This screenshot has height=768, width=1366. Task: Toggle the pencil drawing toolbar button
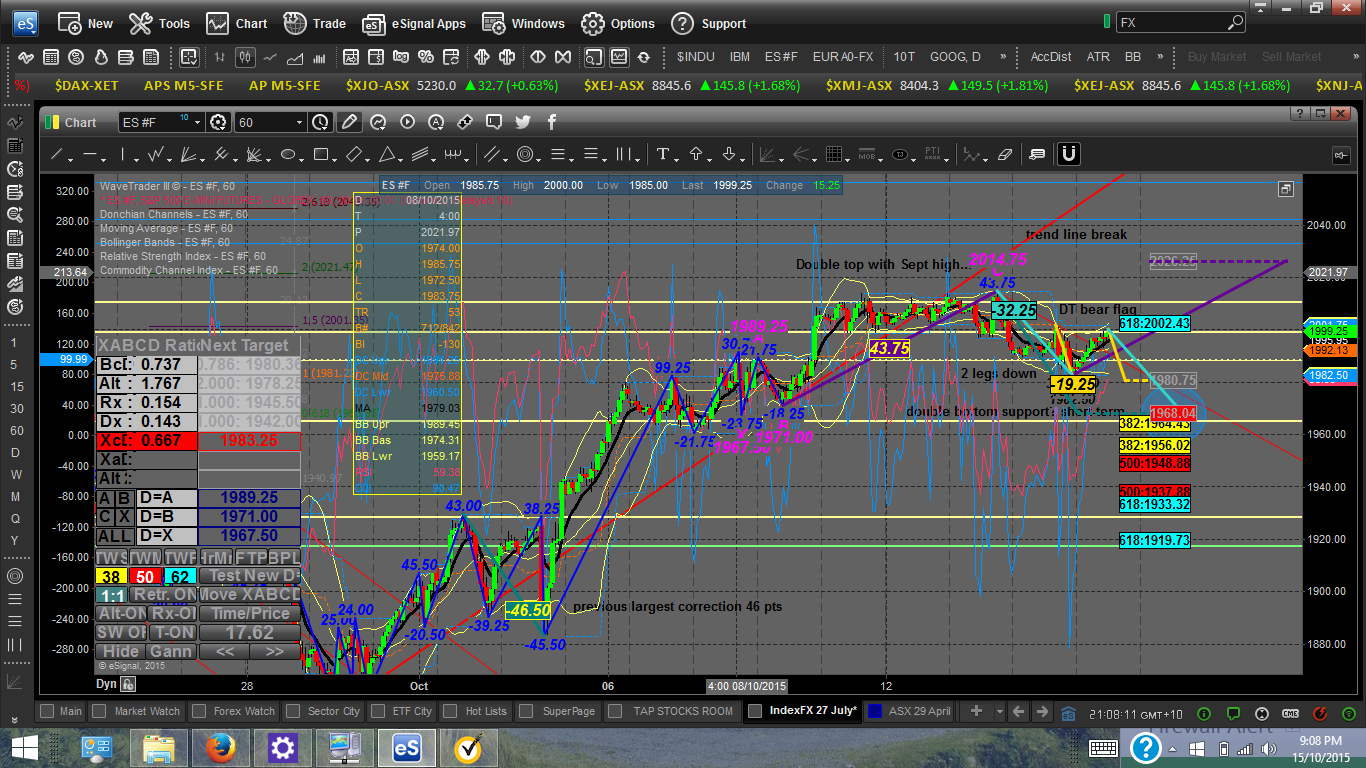pyautogui.click(x=349, y=122)
